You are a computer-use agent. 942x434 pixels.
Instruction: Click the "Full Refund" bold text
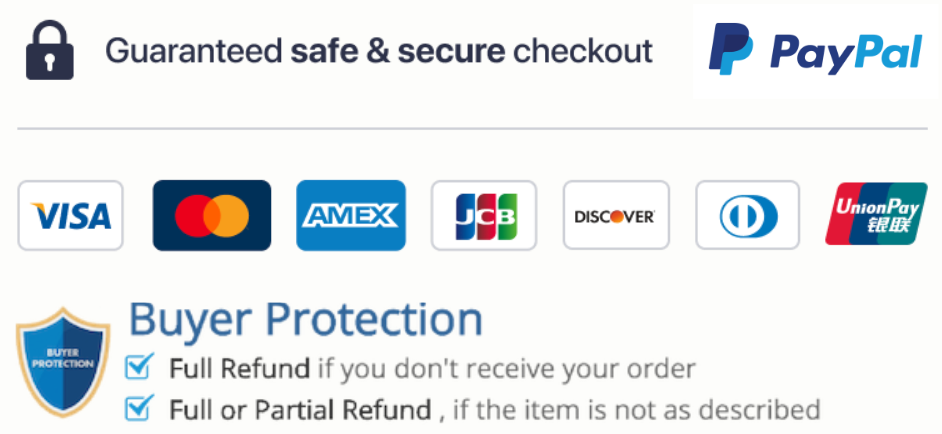[239, 369]
